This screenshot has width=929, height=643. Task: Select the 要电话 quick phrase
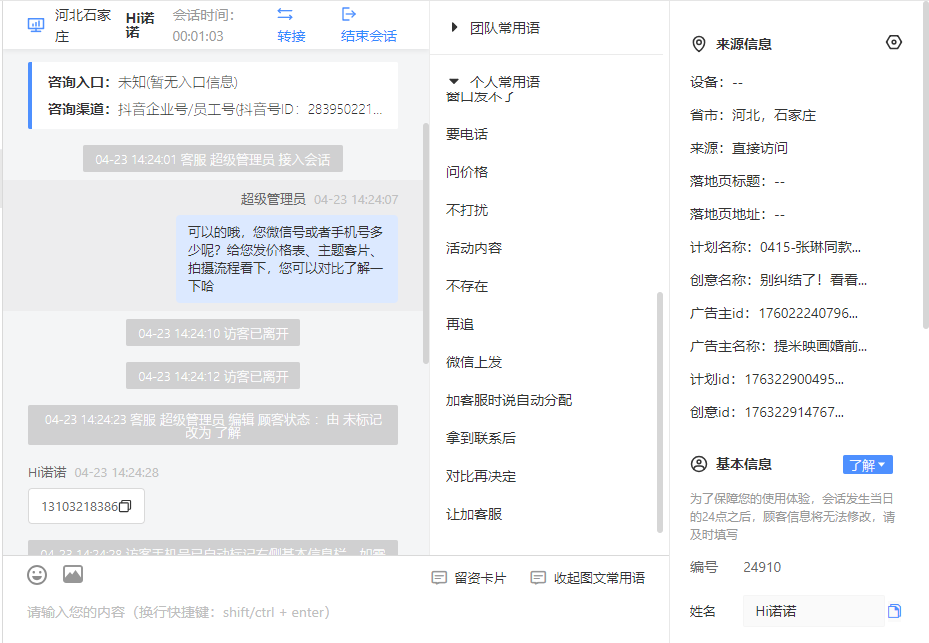[467, 135]
